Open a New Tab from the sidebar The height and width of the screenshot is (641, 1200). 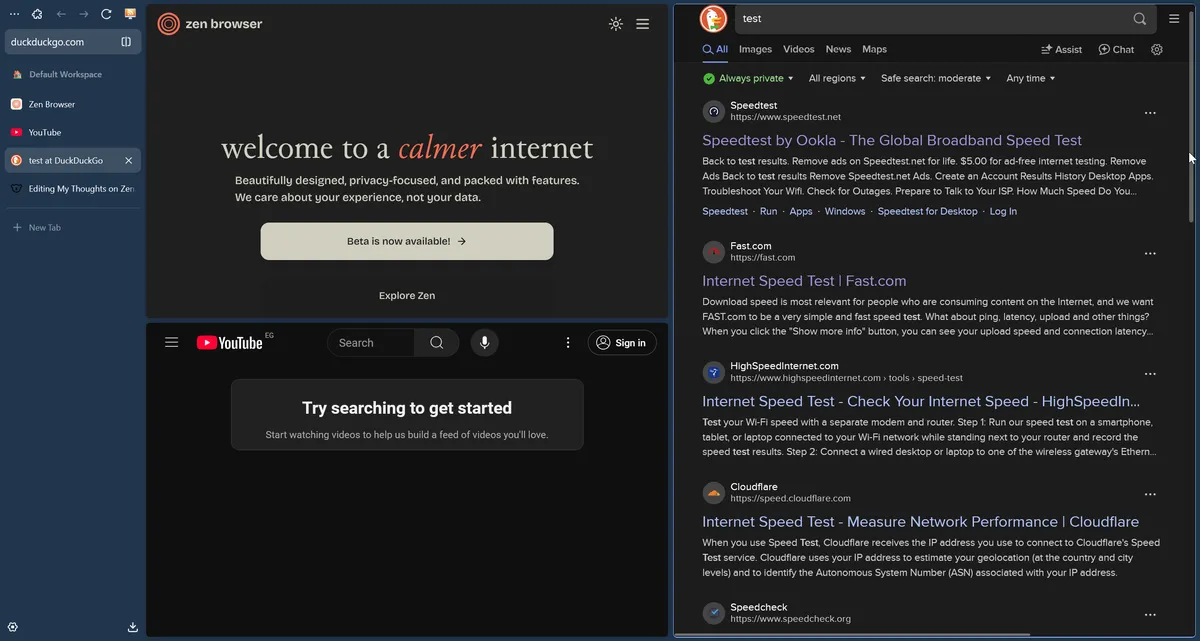73,227
